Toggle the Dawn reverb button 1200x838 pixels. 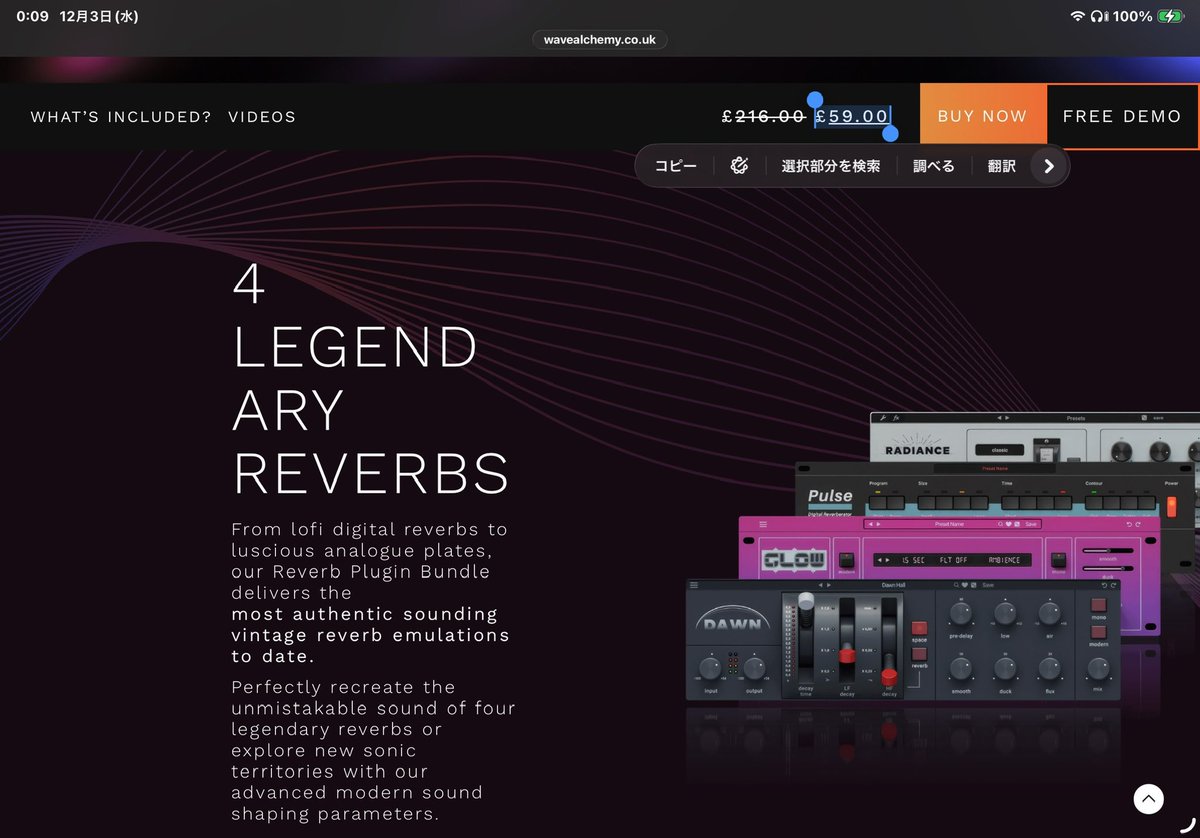(x=919, y=654)
